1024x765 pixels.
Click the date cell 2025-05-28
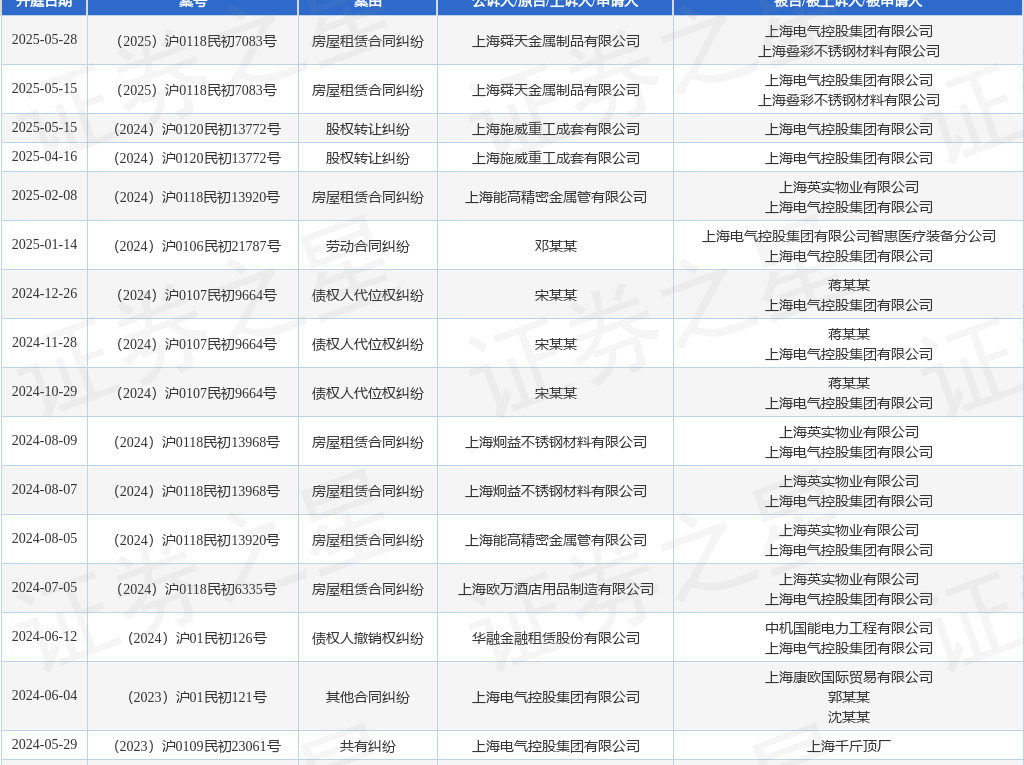44,40
